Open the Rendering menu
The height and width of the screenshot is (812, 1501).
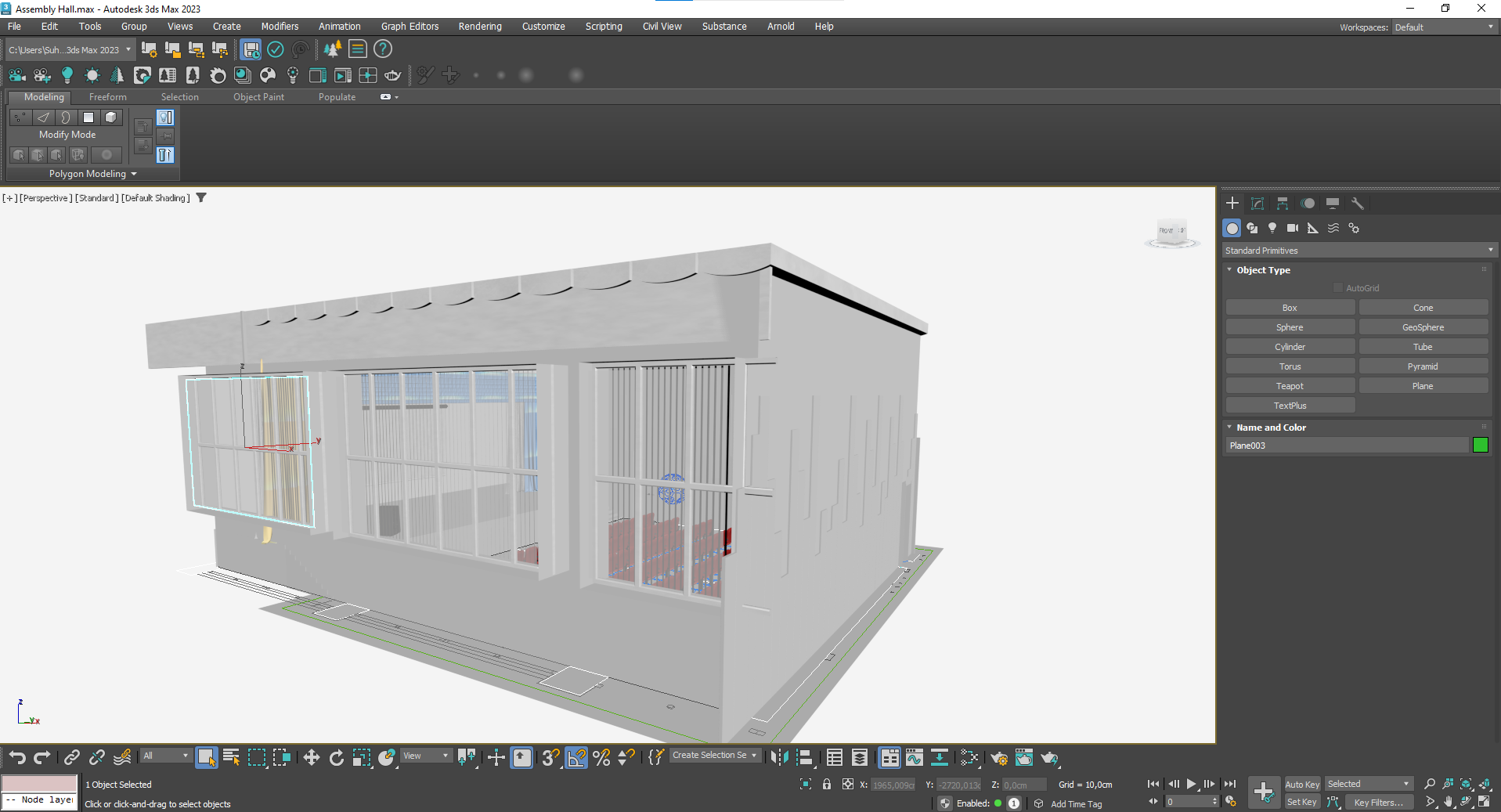coord(479,27)
